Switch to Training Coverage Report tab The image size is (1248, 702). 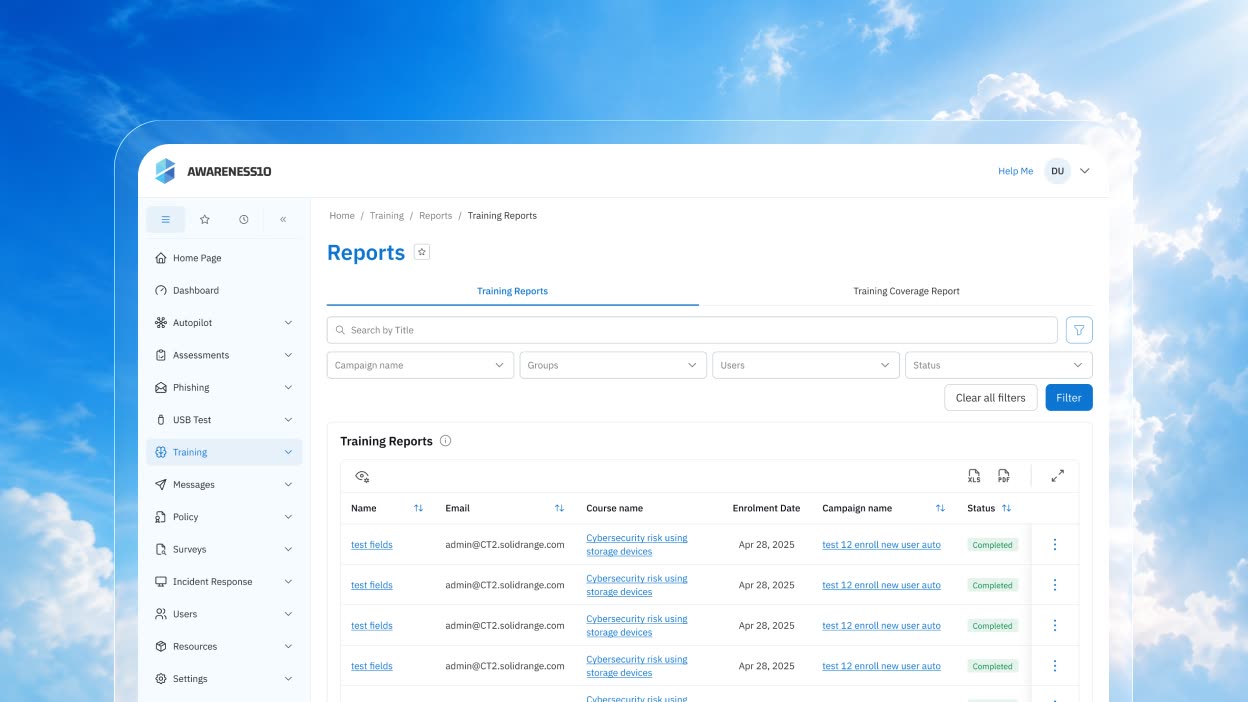tap(906, 291)
